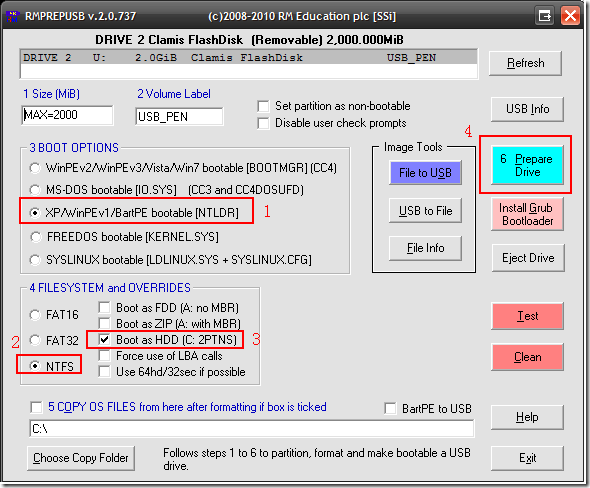Click the cyan Prepare Drive button
The width and height of the screenshot is (590, 488).
point(527,165)
